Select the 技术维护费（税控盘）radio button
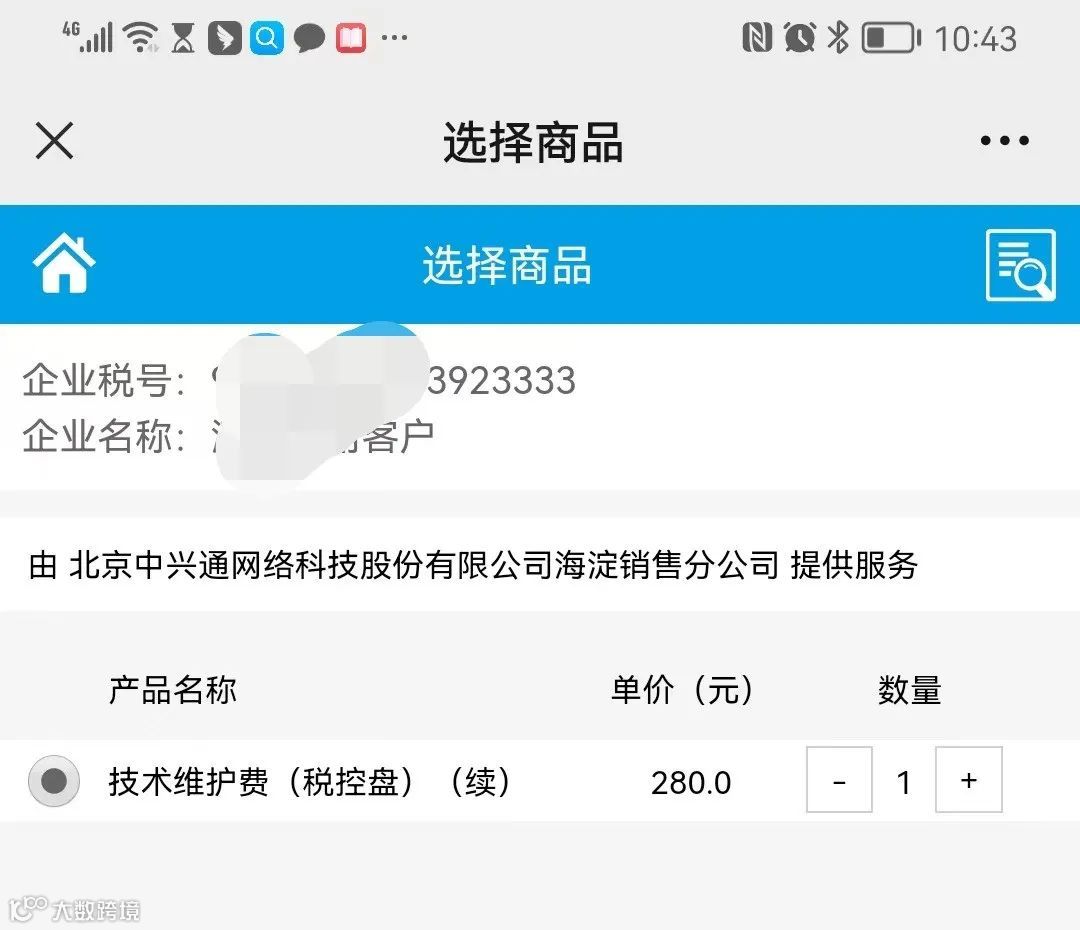 pyautogui.click(x=54, y=781)
